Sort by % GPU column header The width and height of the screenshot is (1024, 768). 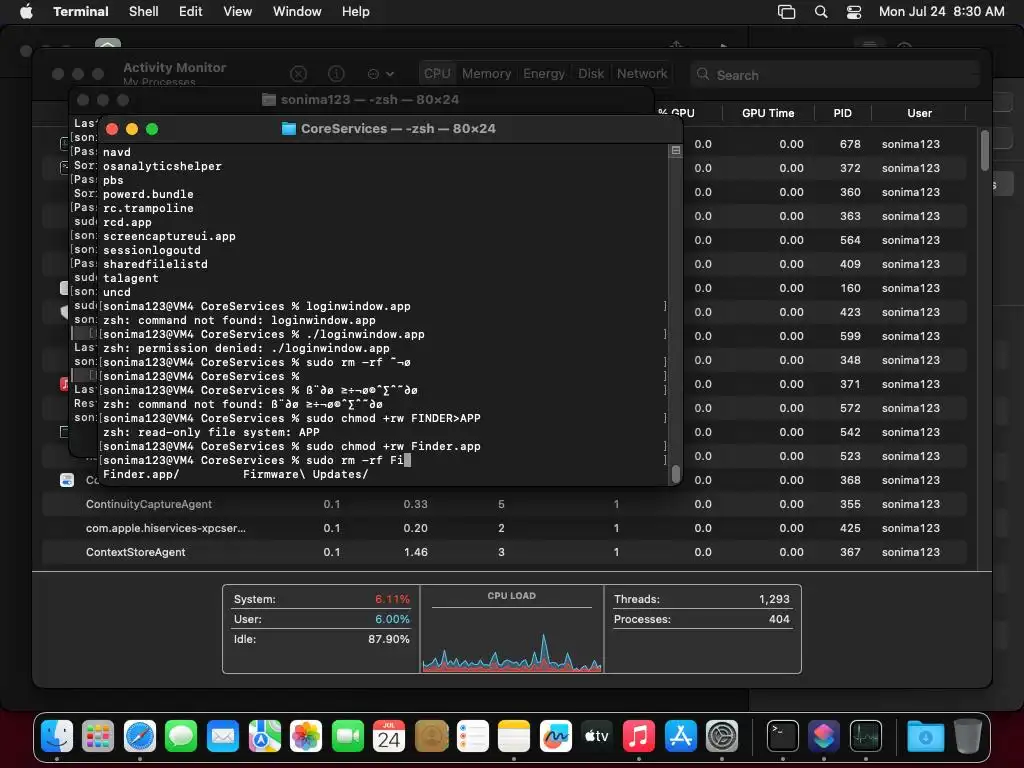click(679, 113)
